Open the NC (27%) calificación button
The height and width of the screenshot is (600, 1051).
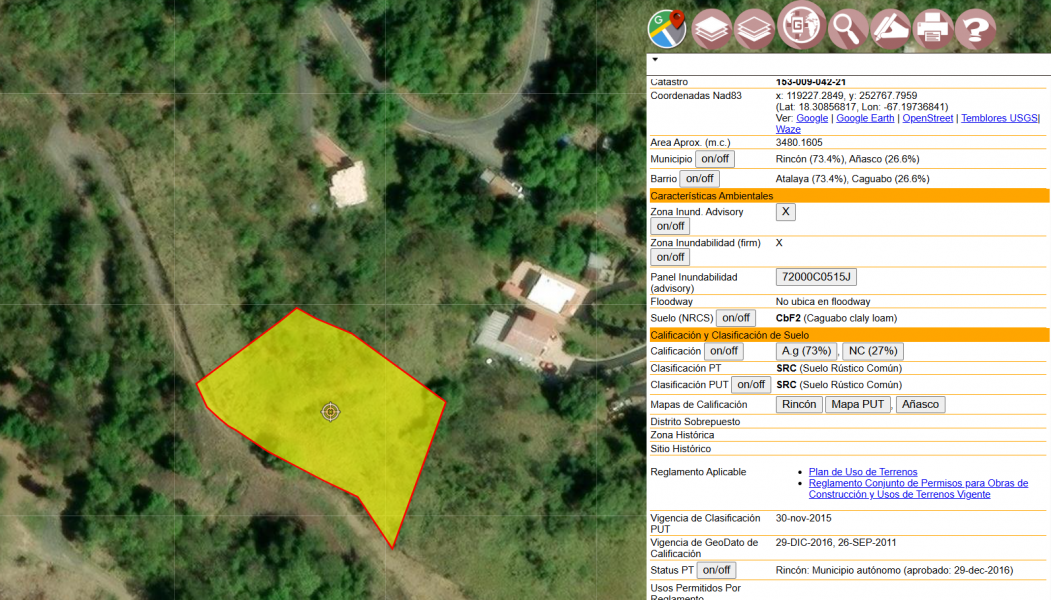coord(872,350)
